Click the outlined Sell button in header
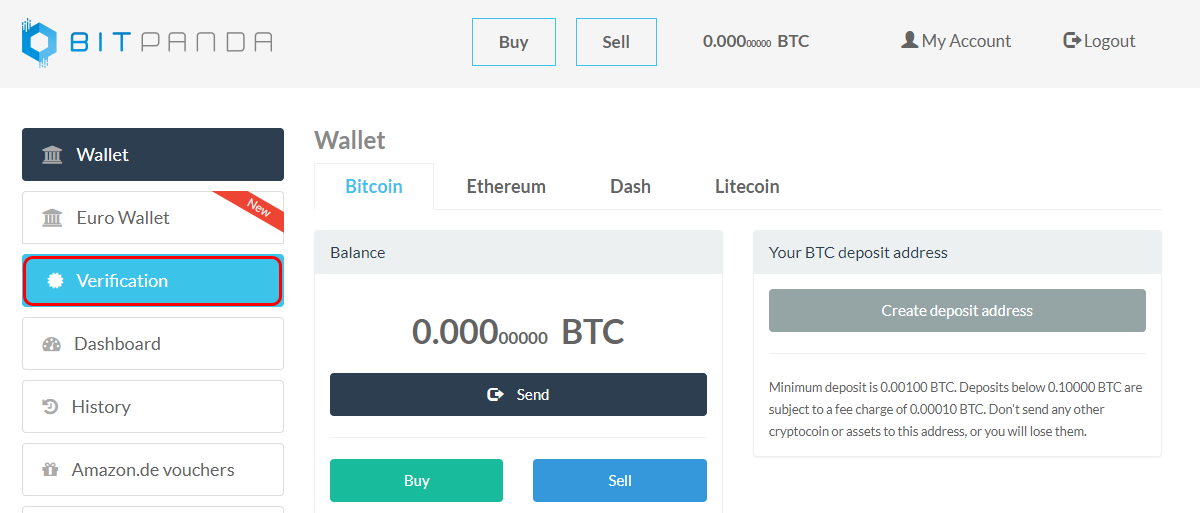This screenshot has width=1200, height=513. [616, 42]
